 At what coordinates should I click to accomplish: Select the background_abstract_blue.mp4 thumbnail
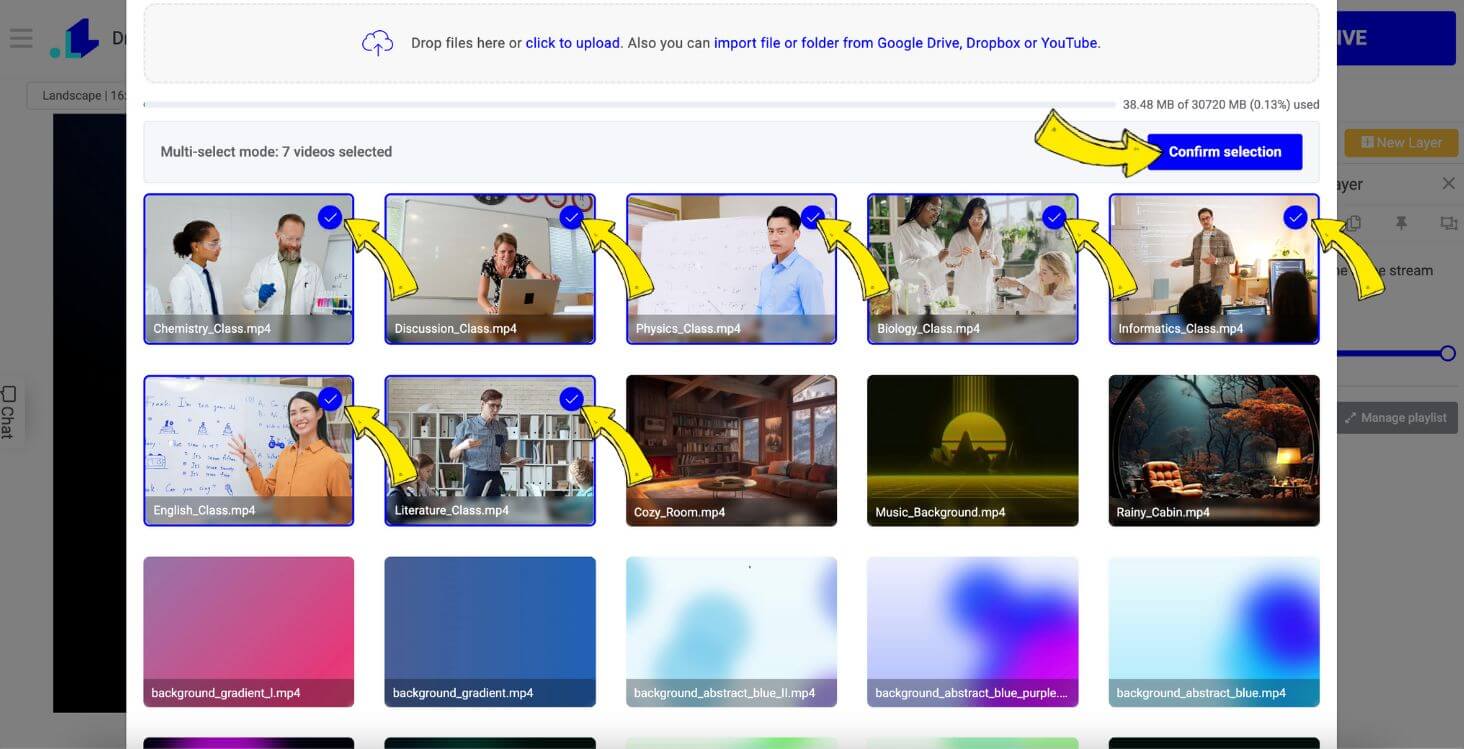coord(1214,632)
